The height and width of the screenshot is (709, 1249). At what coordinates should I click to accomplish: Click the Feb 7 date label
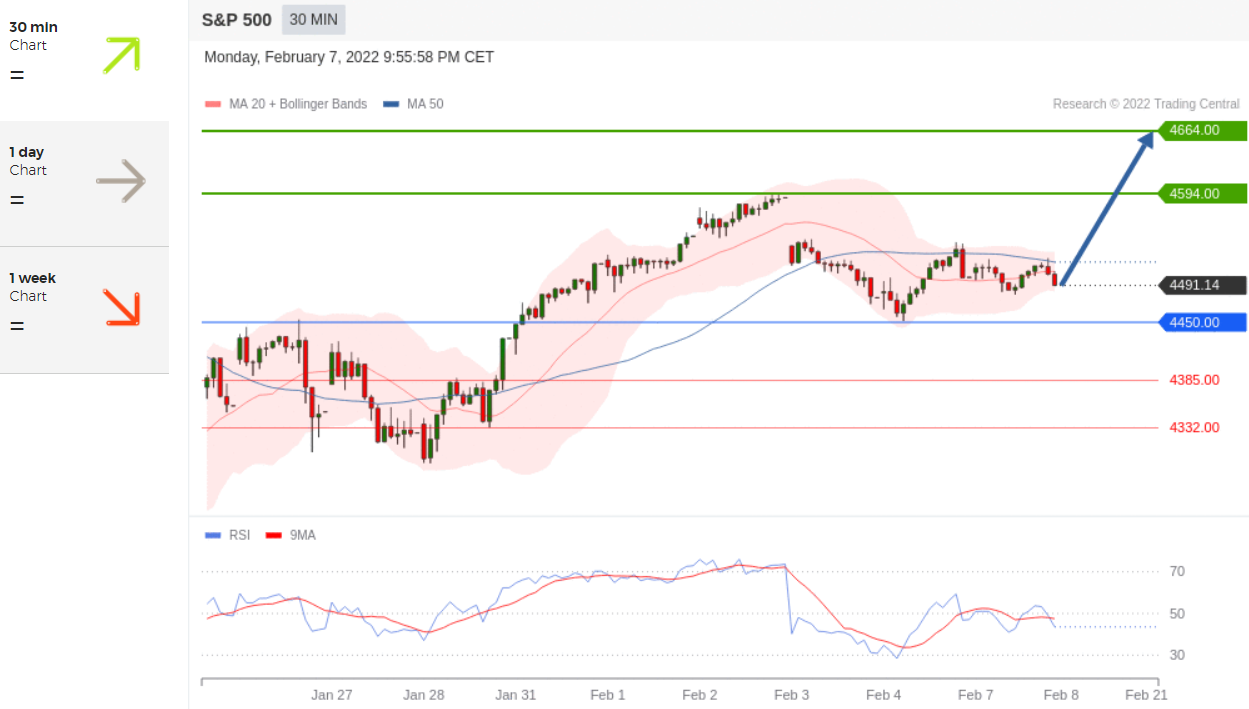tap(976, 694)
